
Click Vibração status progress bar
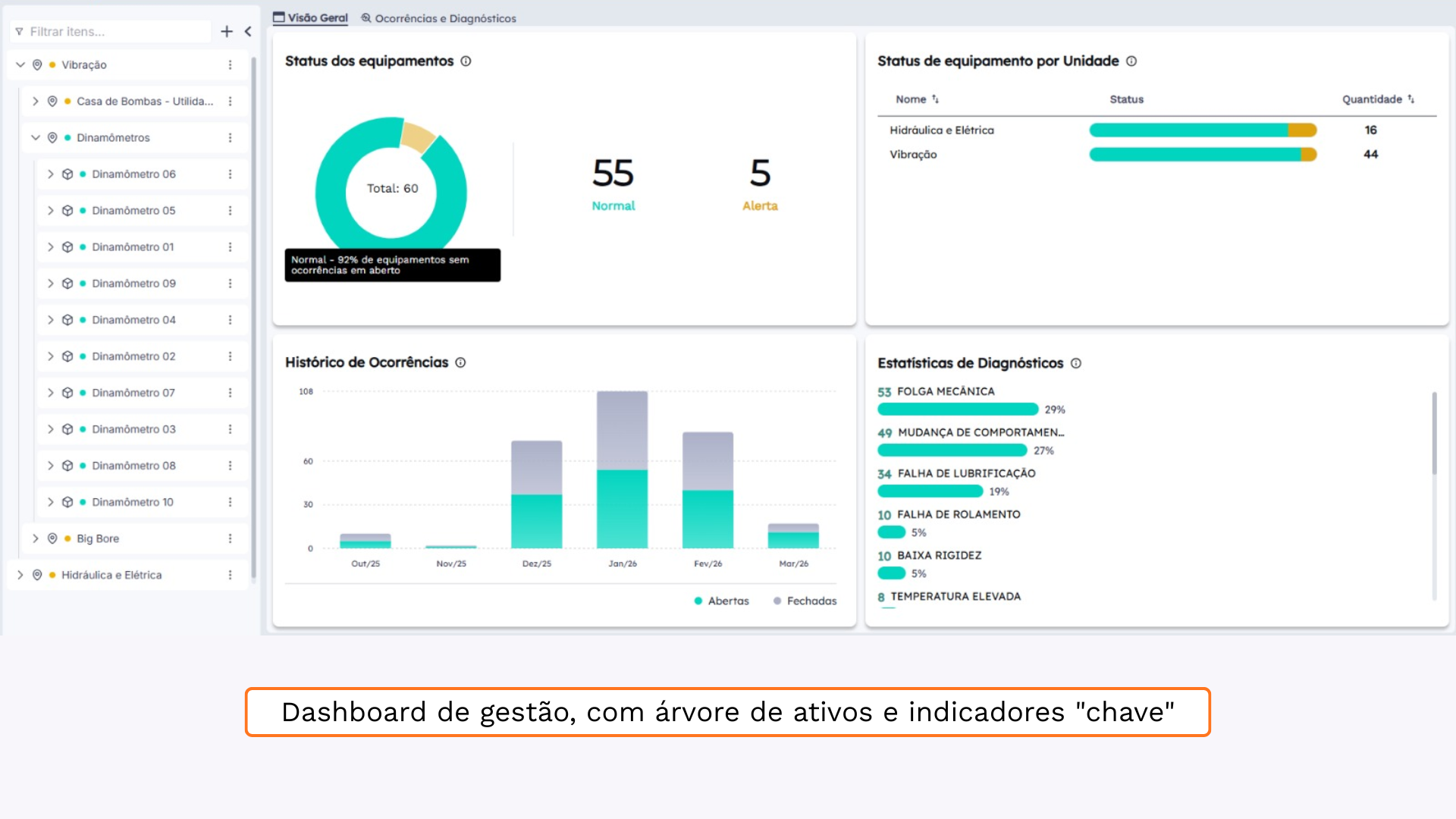[1202, 155]
